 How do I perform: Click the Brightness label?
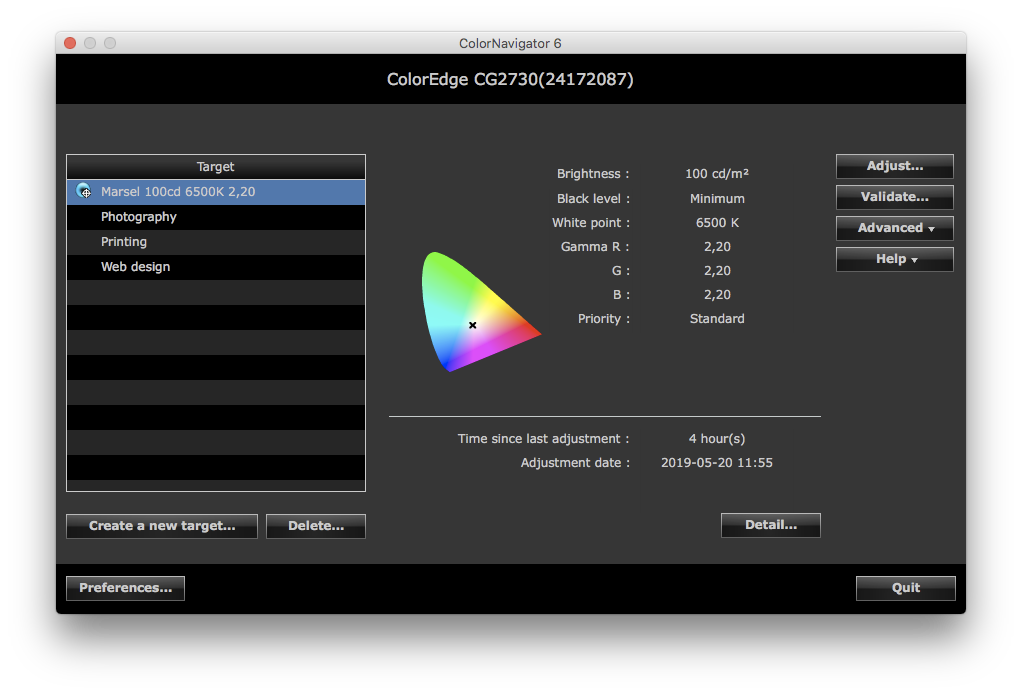[x=593, y=174]
